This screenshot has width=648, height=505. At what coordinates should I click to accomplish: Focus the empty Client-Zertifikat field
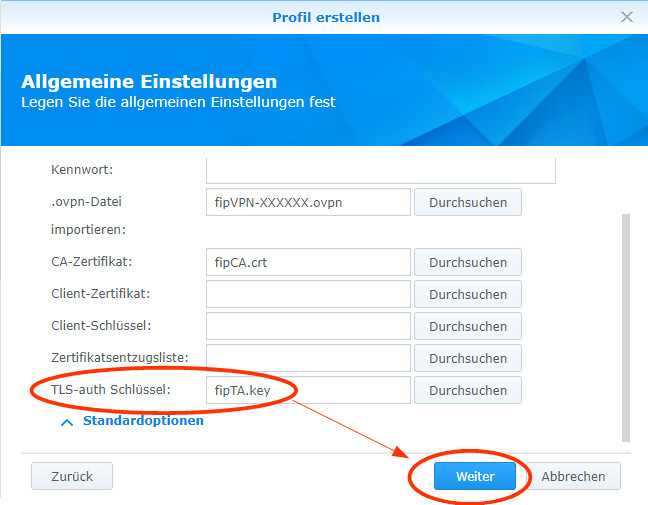click(x=308, y=294)
